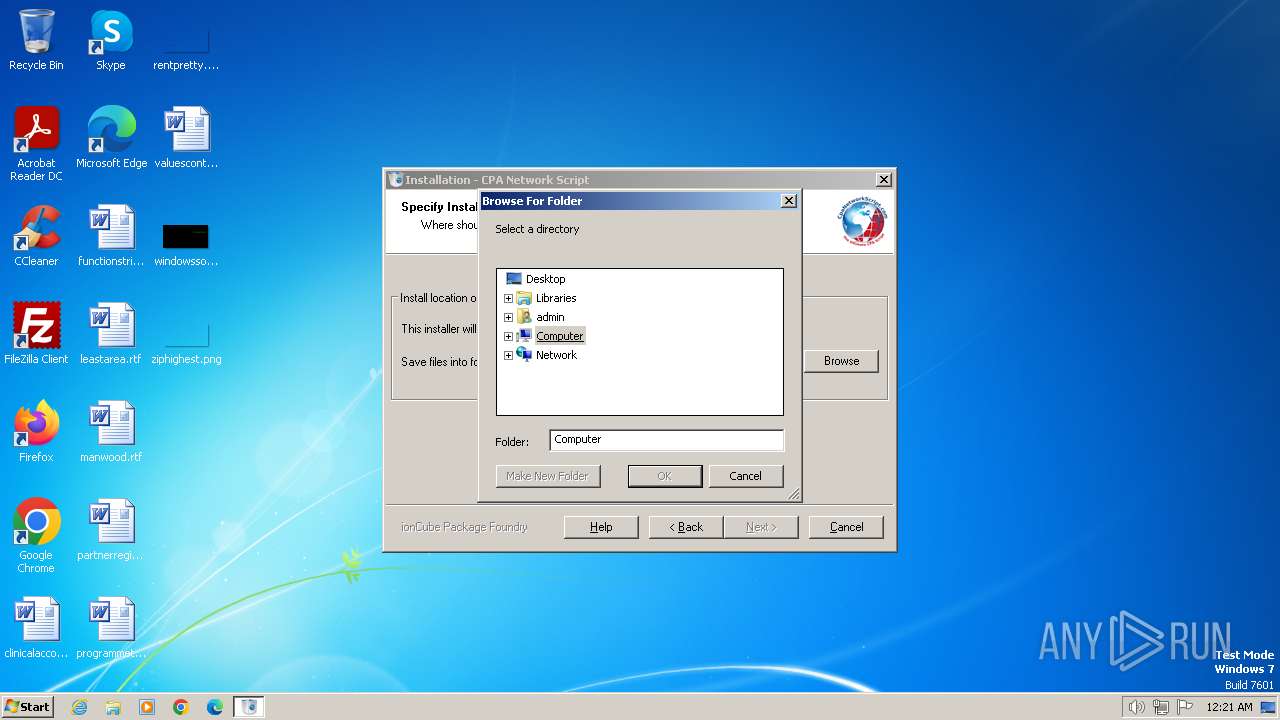Click the Network icon in tree
This screenshot has height=720, width=1280.
[524, 355]
